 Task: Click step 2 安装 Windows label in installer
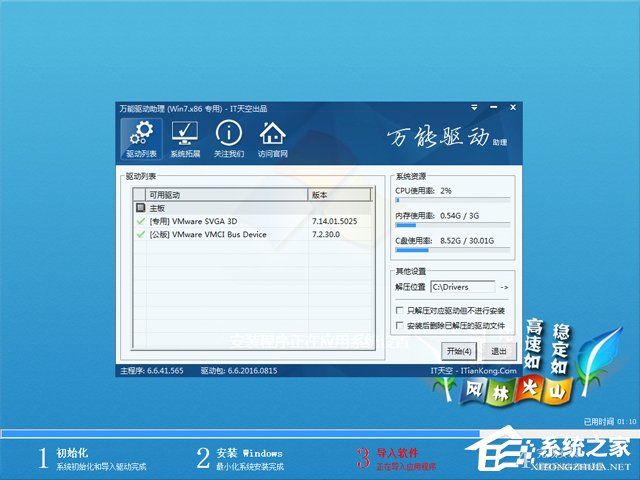249,453
